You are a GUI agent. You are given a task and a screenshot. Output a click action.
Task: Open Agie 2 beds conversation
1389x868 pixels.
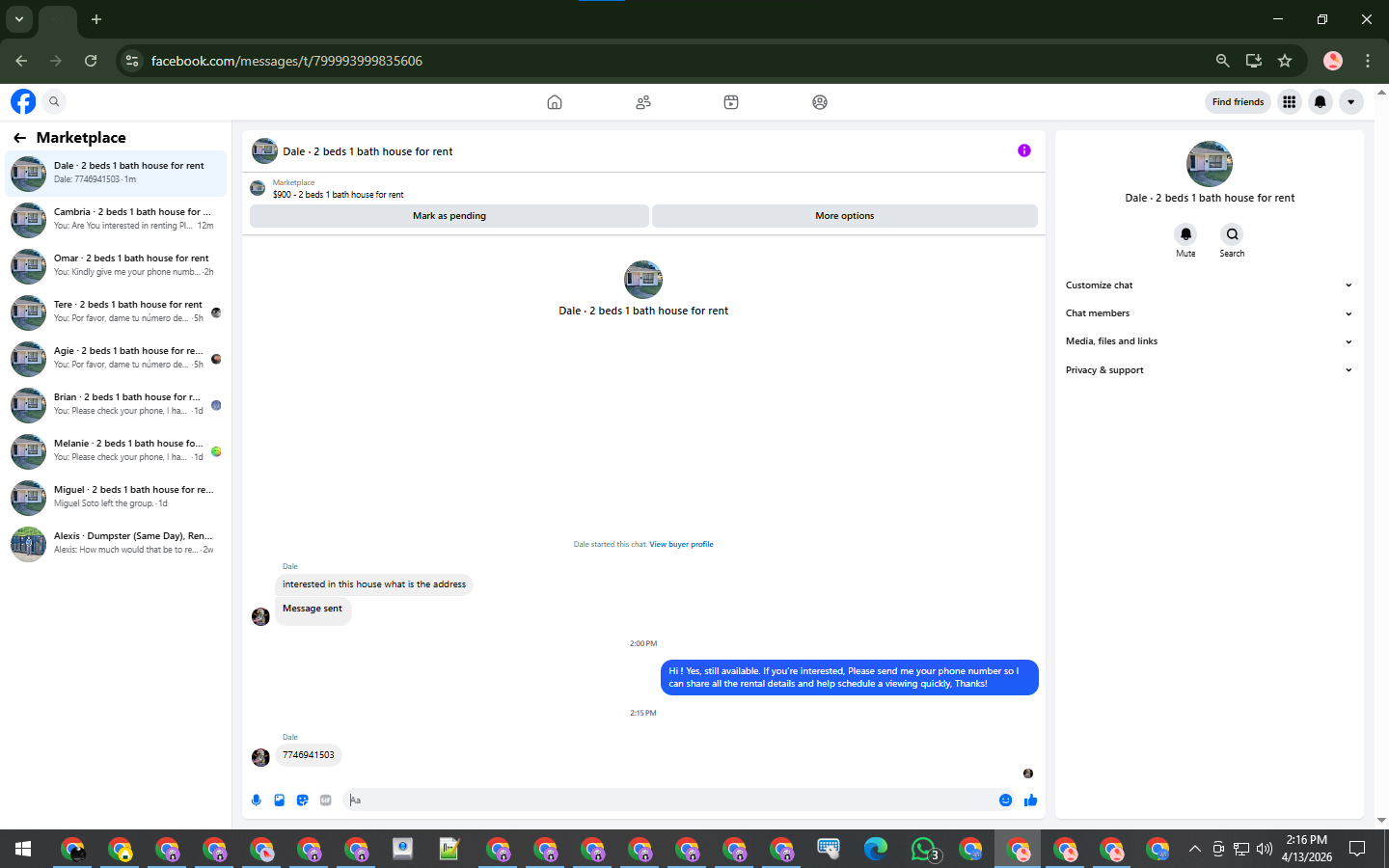pos(116,358)
